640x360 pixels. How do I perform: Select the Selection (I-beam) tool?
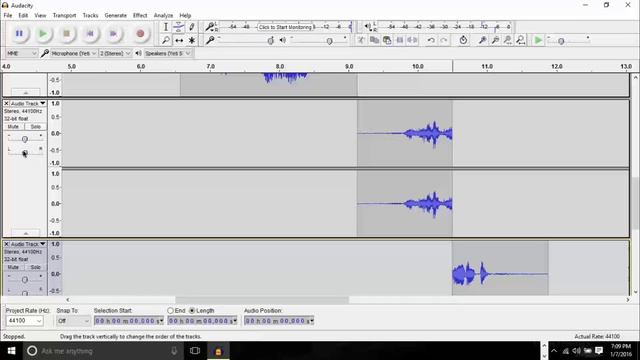165,27
